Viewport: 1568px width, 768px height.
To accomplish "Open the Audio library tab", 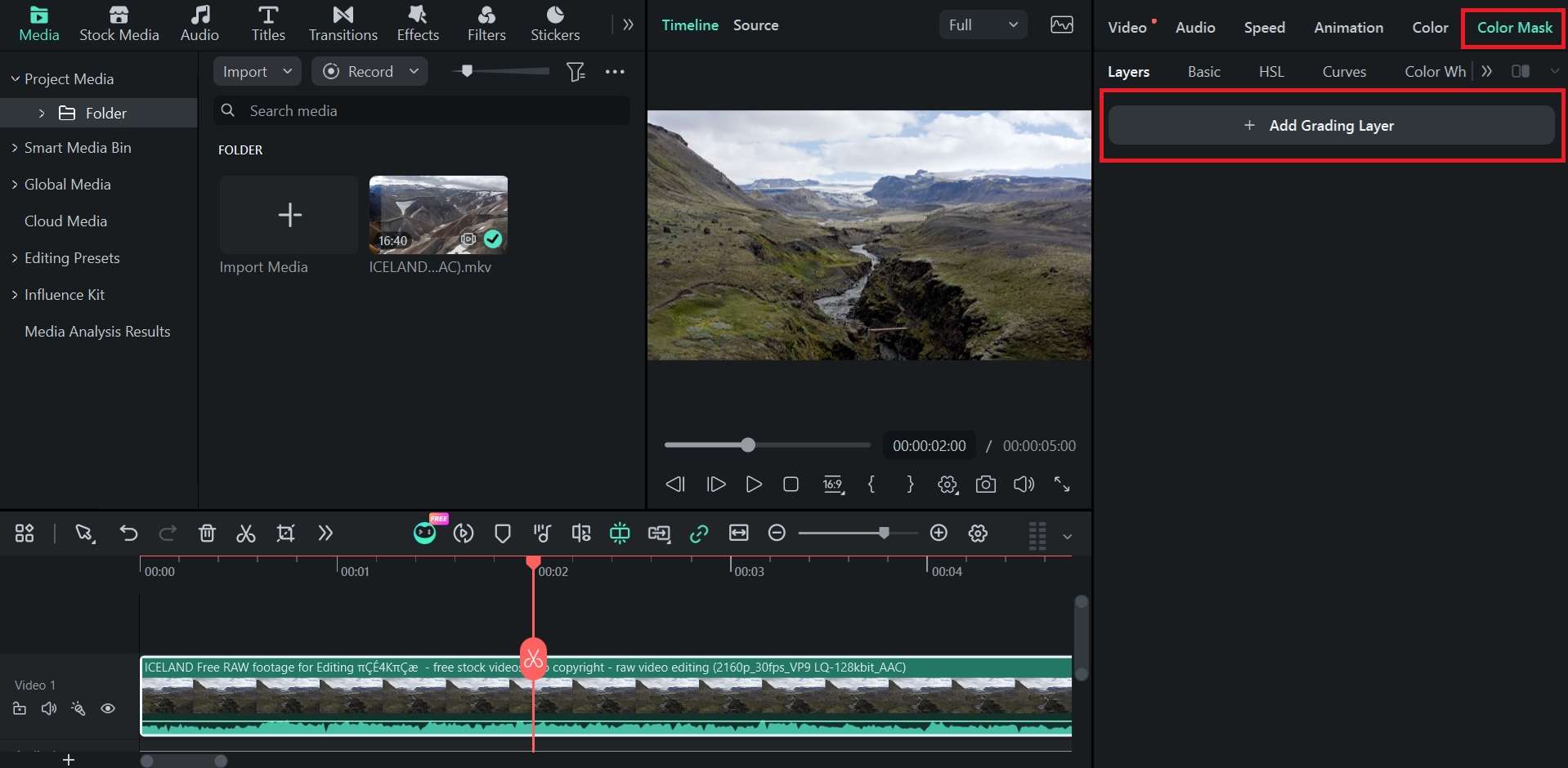I will click(199, 25).
